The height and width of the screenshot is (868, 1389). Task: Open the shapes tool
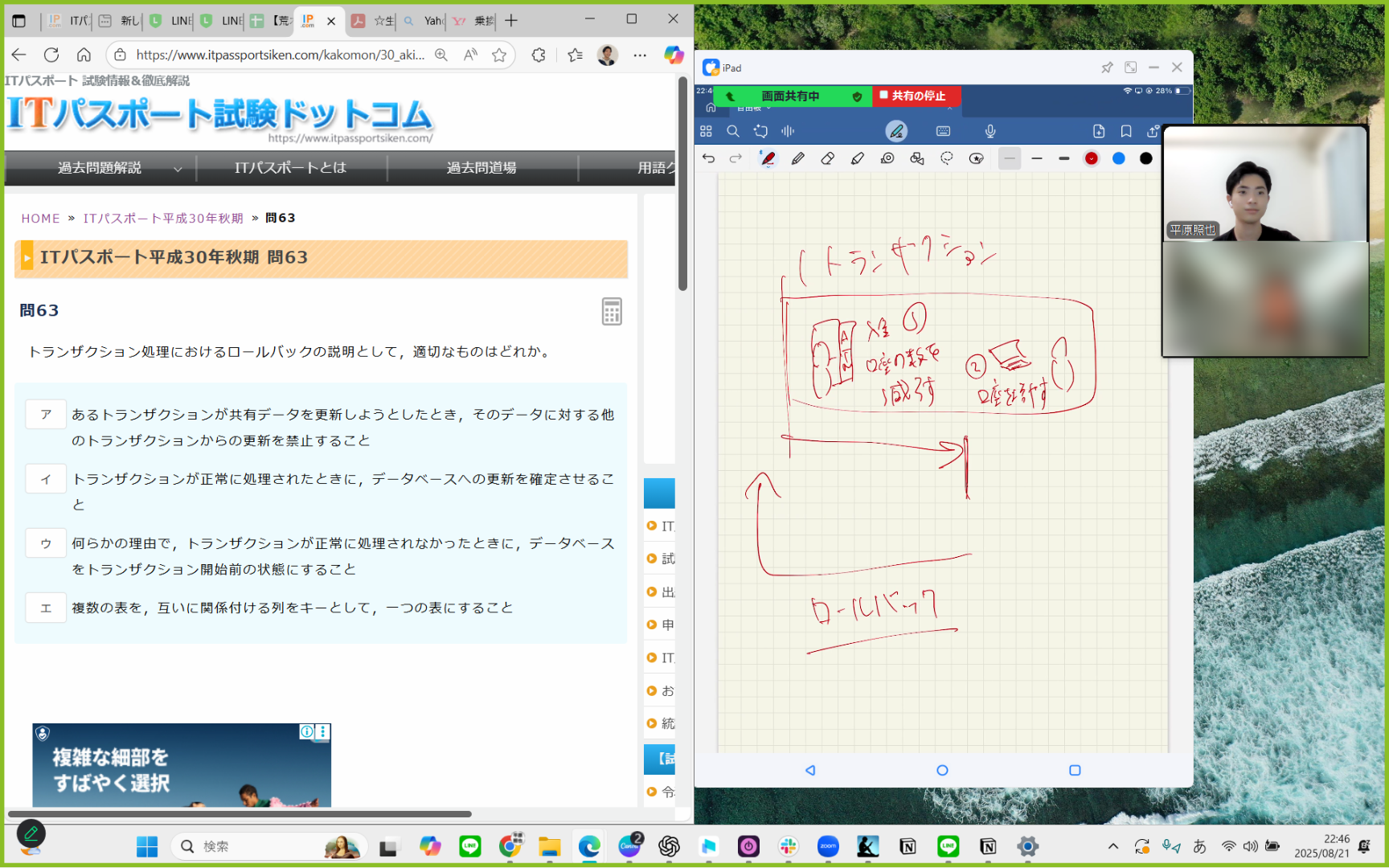pos(917,158)
